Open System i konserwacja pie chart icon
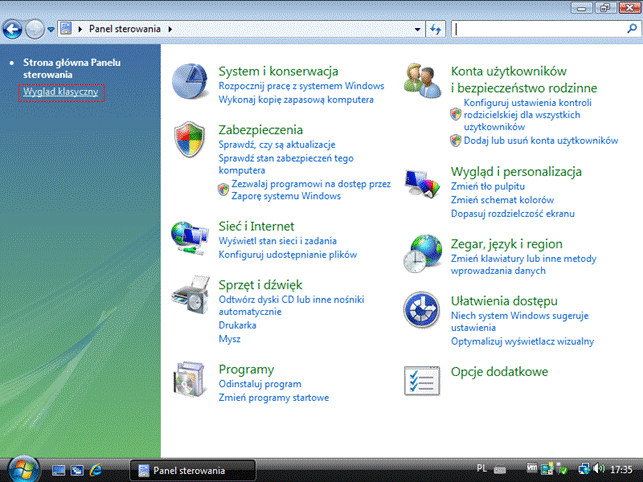This screenshot has width=643, height=482. (189, 81)
